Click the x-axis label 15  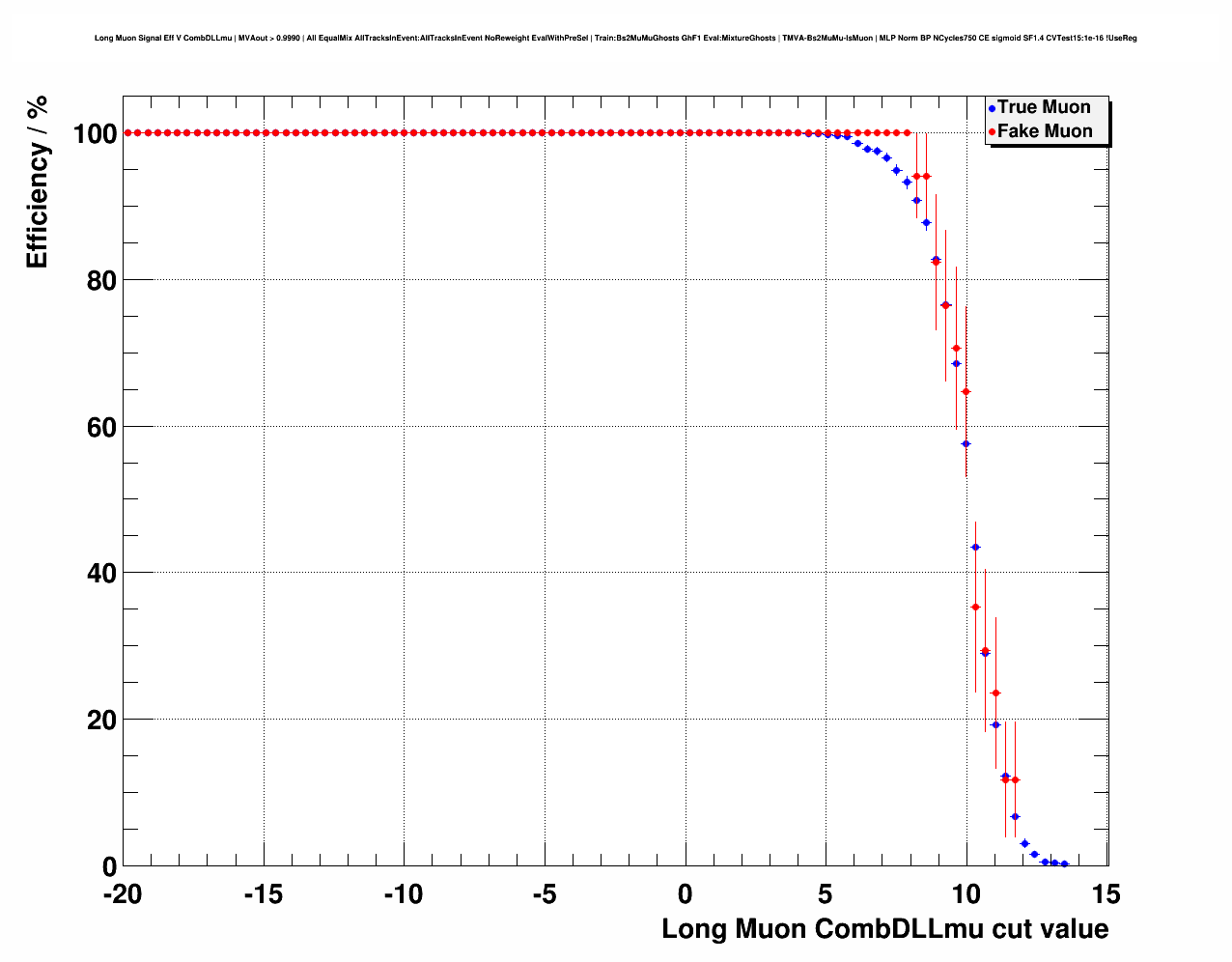(1107, 895)
